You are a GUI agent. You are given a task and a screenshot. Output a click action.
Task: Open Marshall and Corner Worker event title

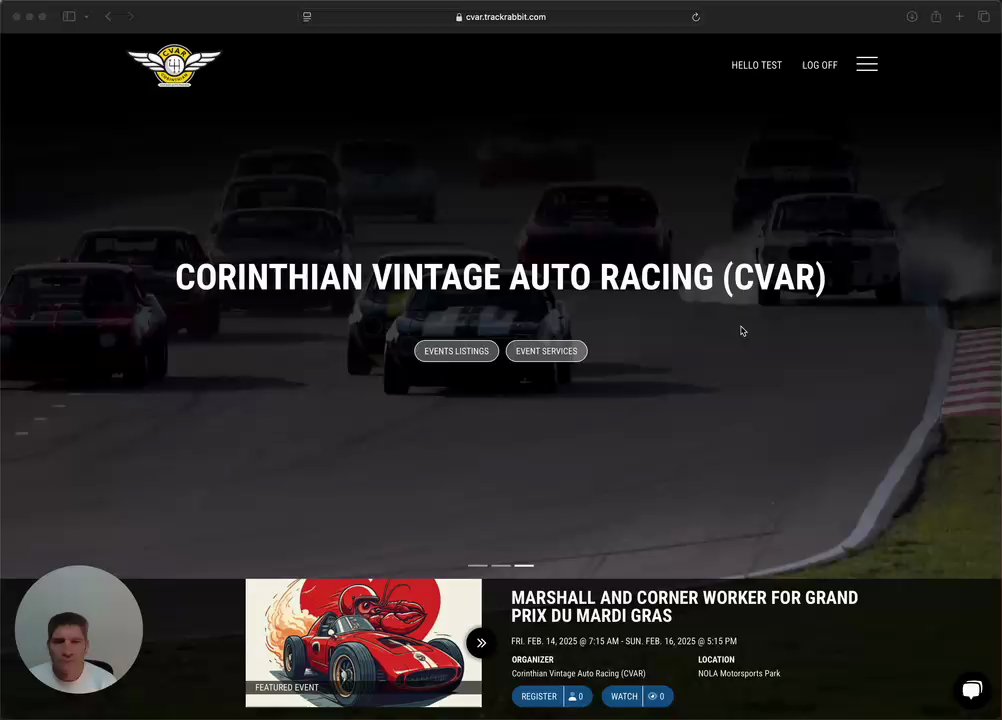(684, 606)
